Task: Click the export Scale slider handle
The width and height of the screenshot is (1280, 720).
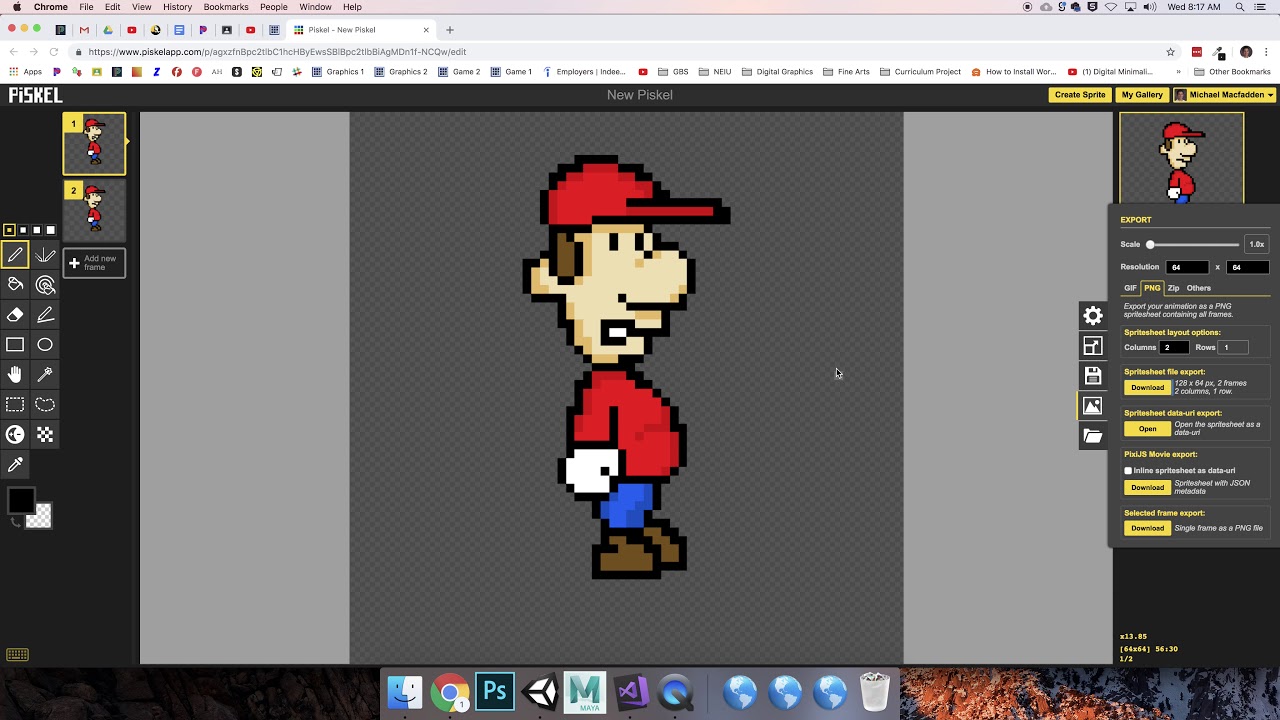Action: (1150, 244)
